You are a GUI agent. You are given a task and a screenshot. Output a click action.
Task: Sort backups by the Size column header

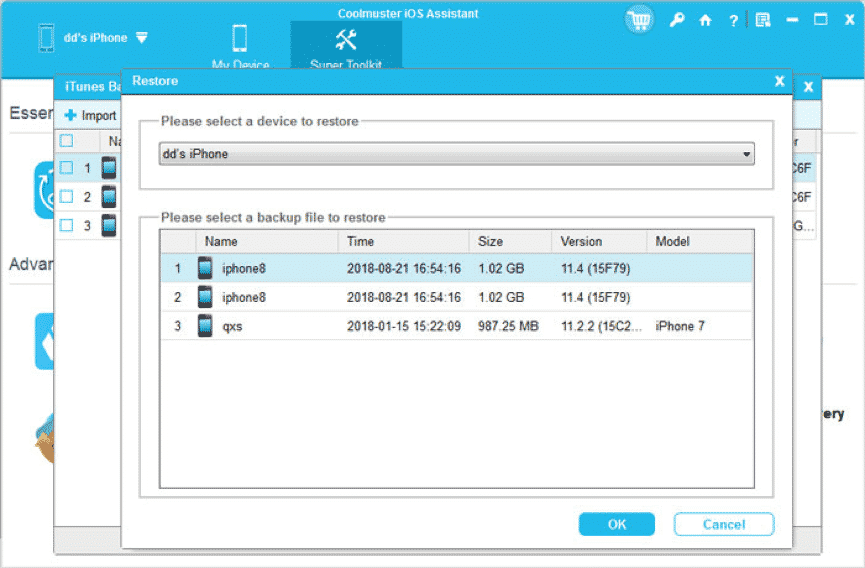[x=490, y=241]
